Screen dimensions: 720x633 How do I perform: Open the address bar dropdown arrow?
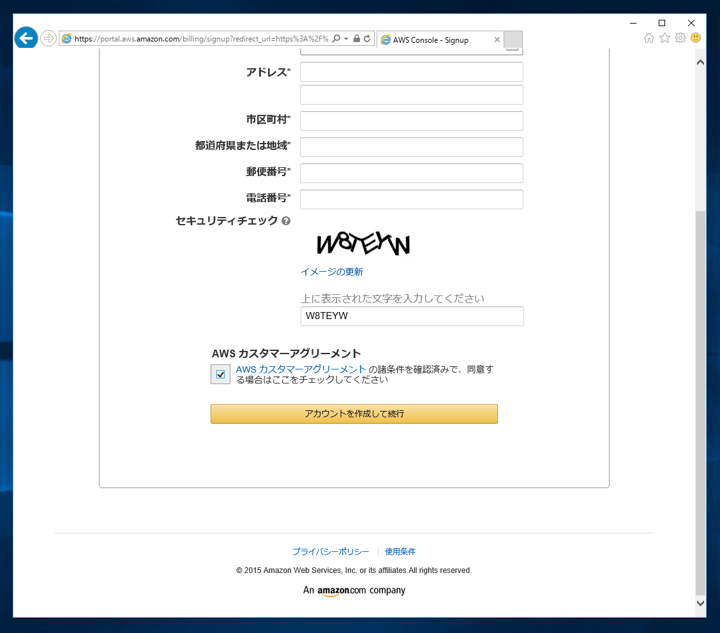(x=346, y=39)
